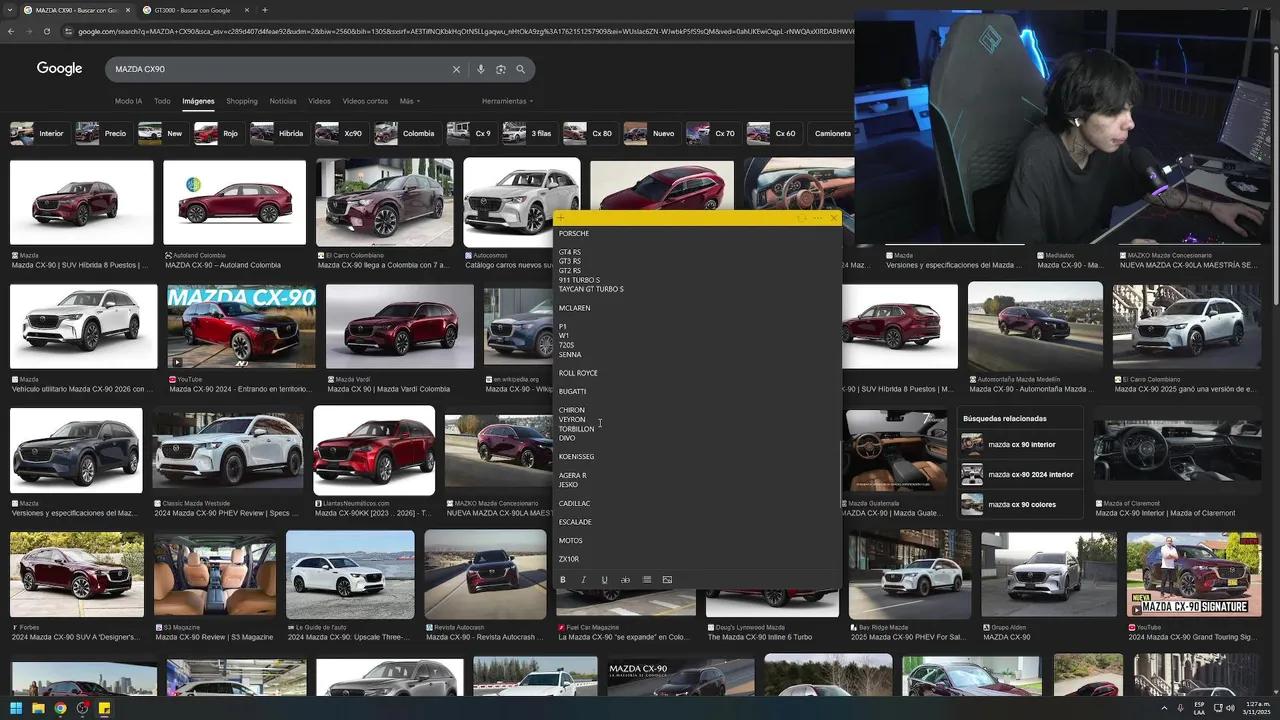Click the Híbrida filter chip
Screen dimensions: 1280x720
pos(278,133)
